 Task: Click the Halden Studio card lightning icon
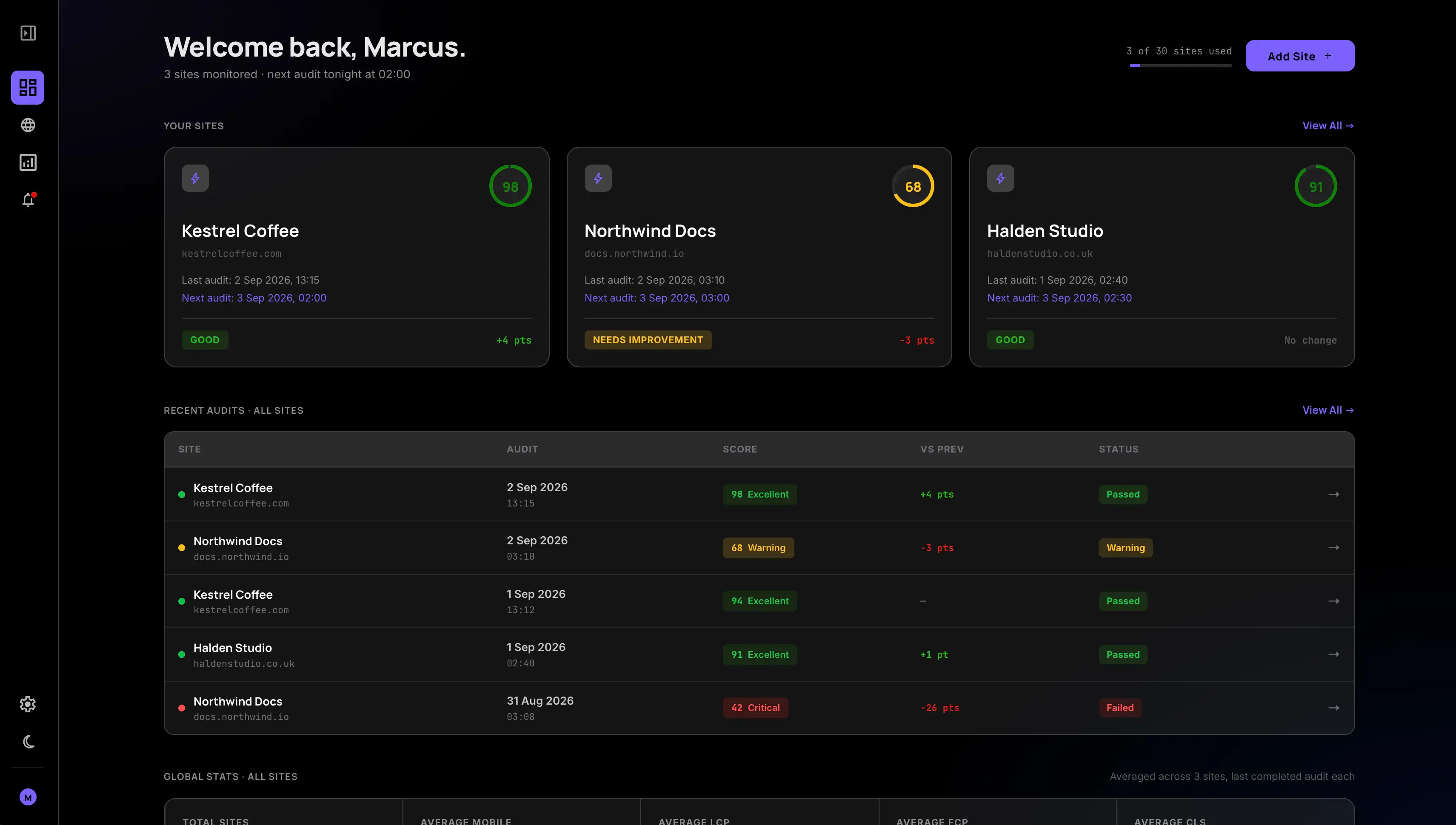[x=1000, y=178]
